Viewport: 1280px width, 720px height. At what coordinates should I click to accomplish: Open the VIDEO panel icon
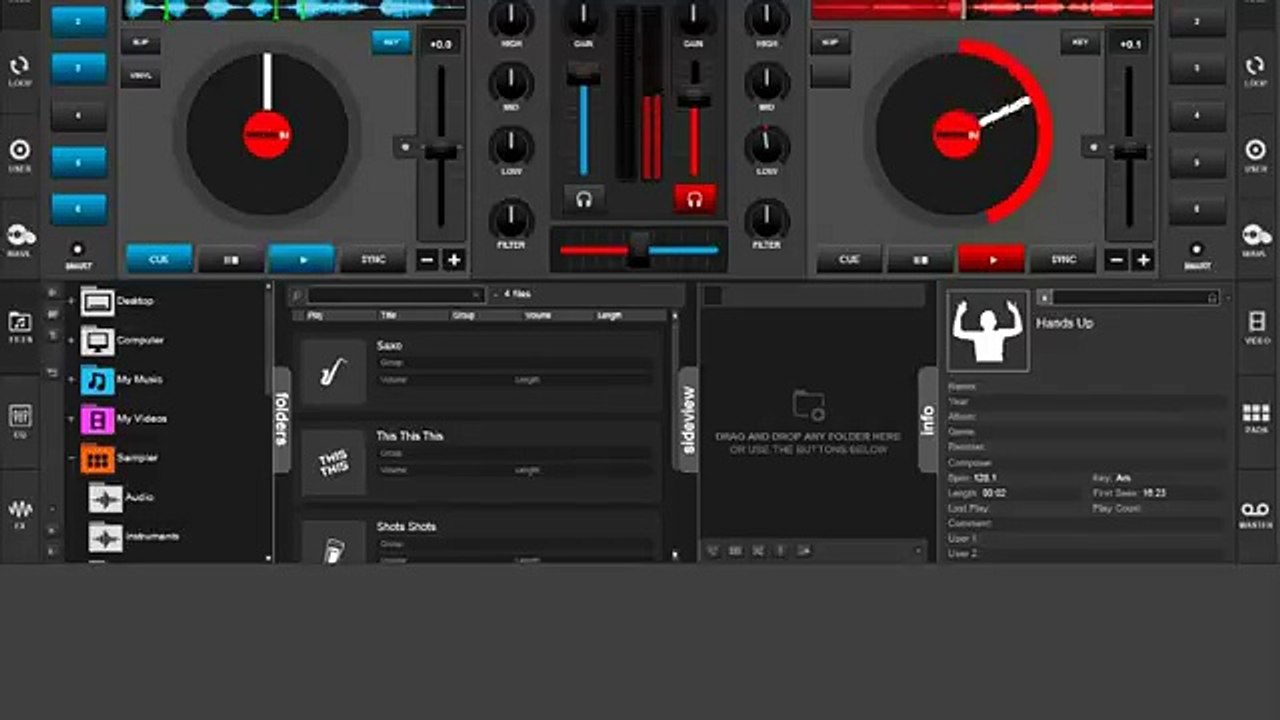(1256, 326)
